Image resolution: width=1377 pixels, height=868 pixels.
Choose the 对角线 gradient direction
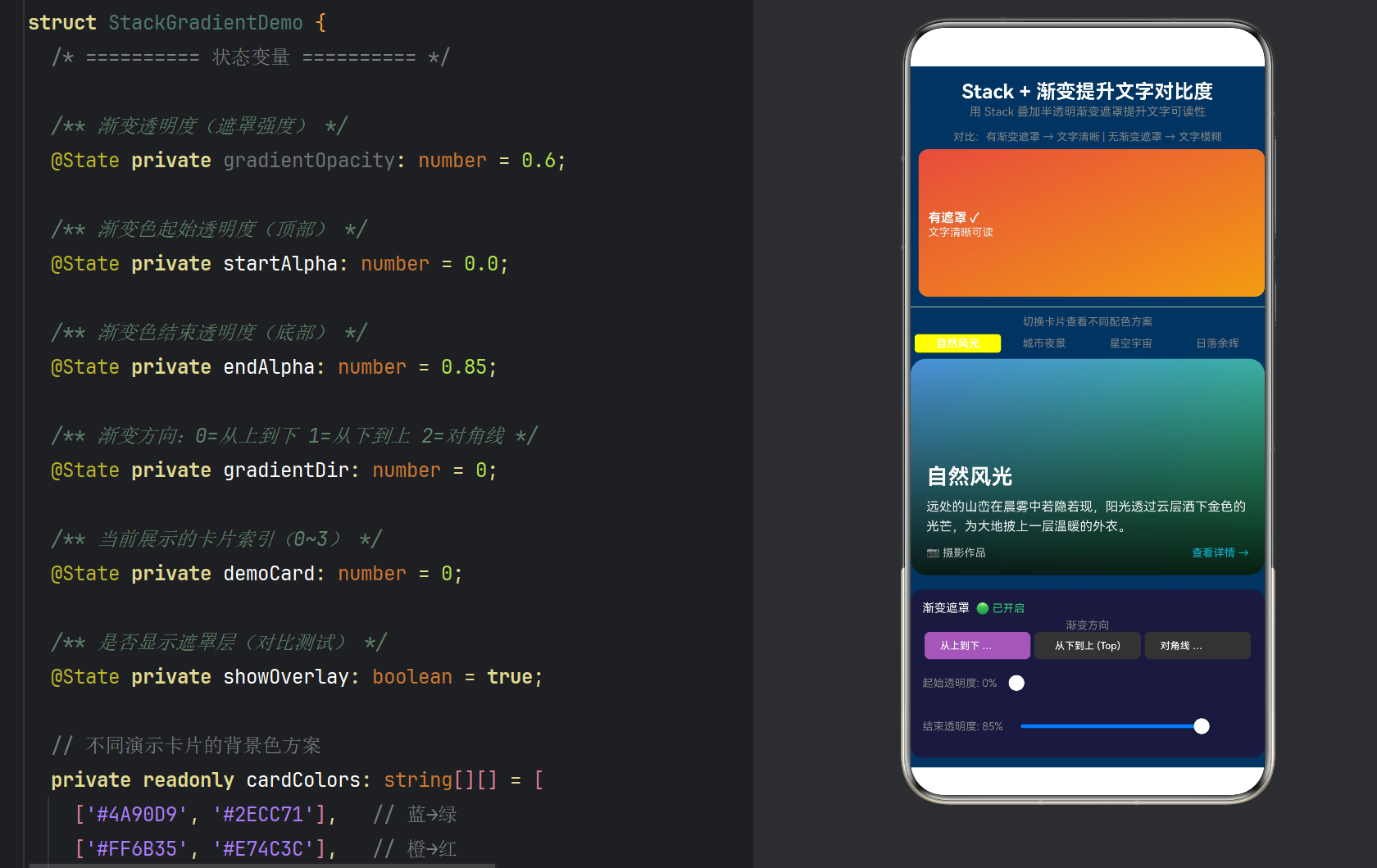click(1197, 646)
